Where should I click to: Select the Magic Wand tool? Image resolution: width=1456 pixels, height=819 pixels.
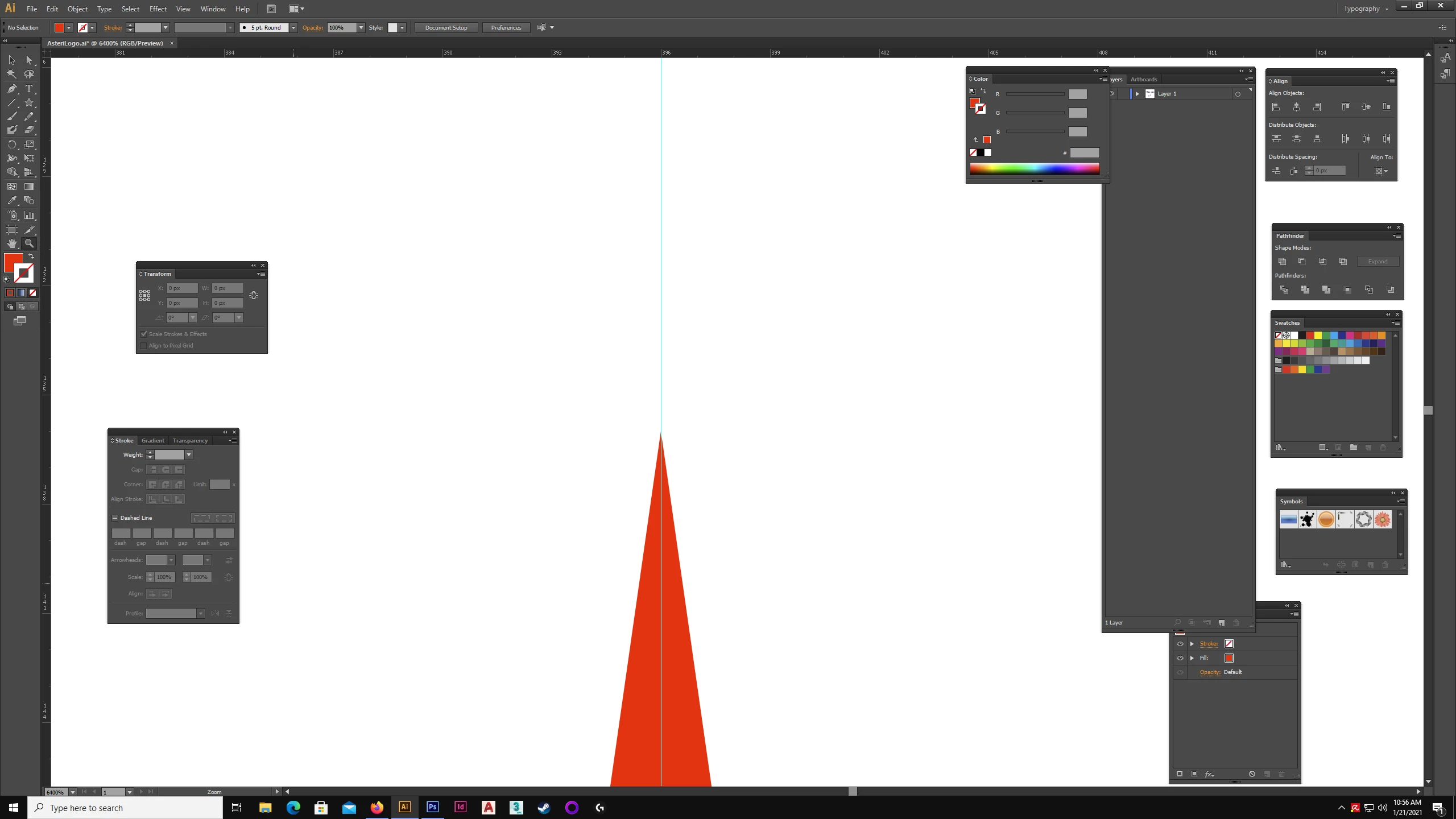pyautogui.click(x=12, y=74)
